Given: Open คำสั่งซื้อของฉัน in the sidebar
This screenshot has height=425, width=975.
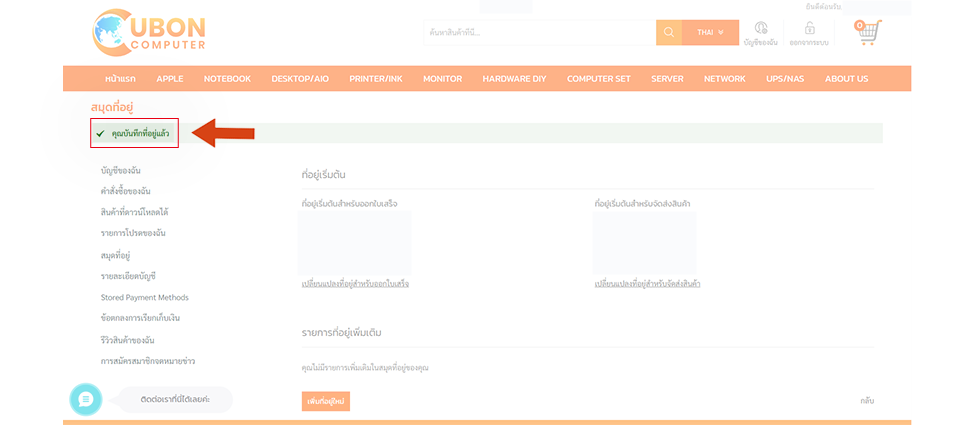Looking at the screenshot, I should (126, 191).
